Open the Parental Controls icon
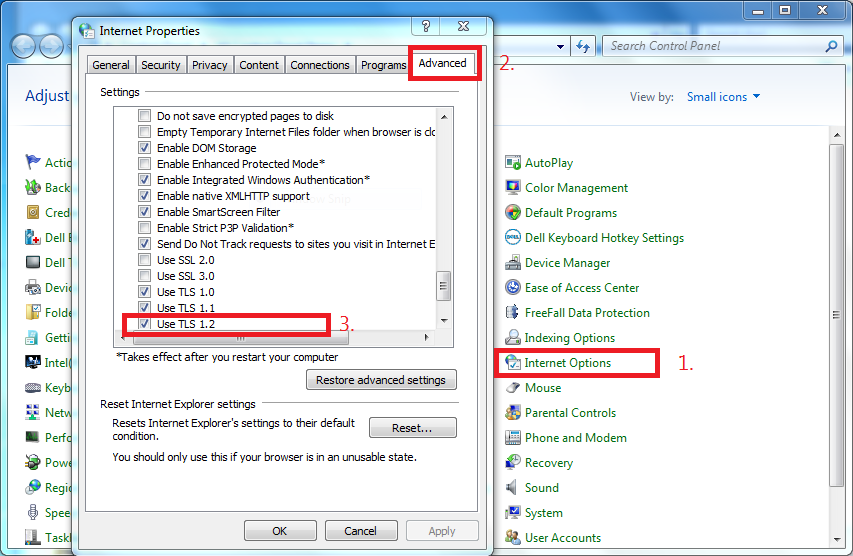Screen dimensions: 853x556 click(512, 412)
